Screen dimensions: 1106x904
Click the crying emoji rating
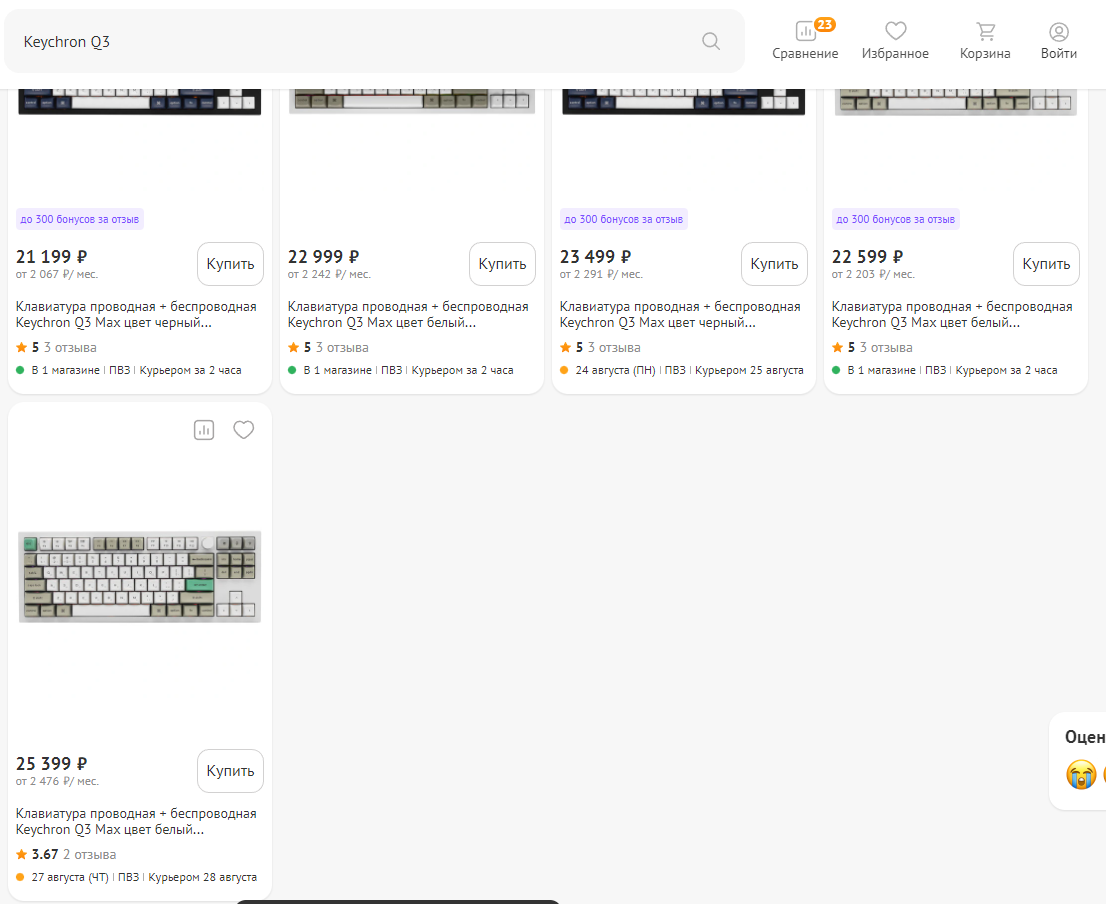(1081, 774)
